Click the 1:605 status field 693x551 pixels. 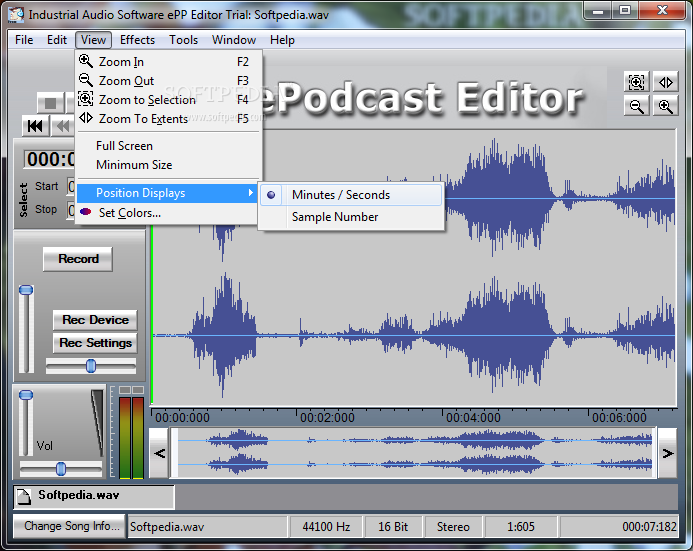coord(521,527)
